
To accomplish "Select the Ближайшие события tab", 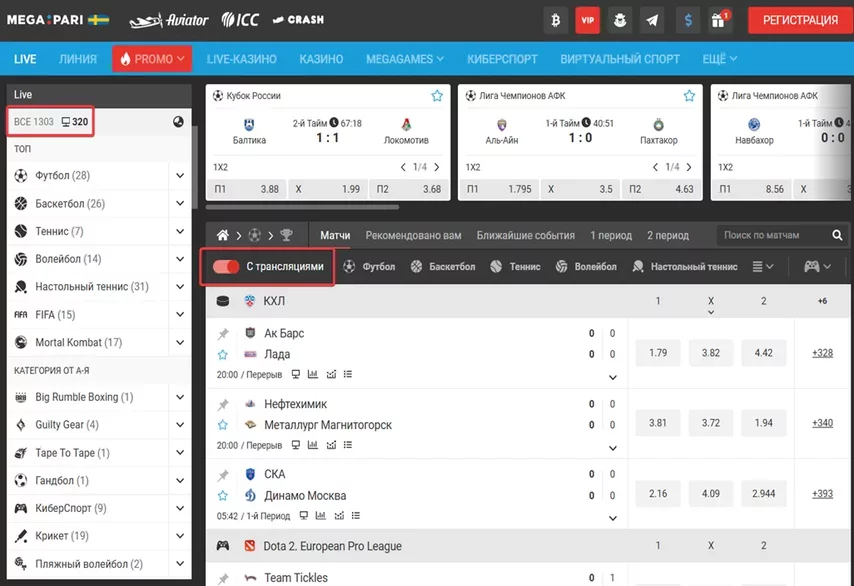I will (526, 235).
